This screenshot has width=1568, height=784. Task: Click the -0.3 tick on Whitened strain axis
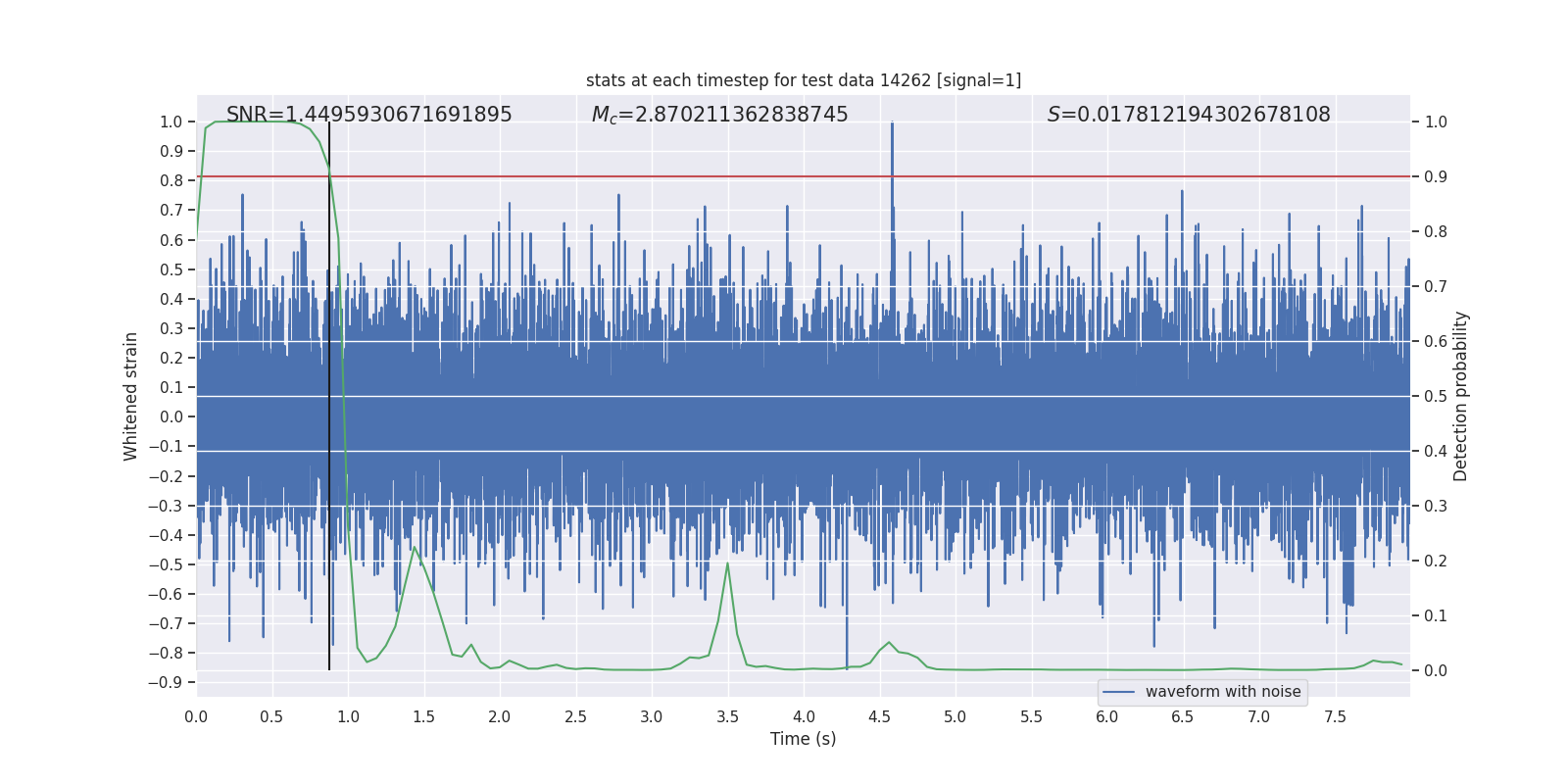[166, 507]
